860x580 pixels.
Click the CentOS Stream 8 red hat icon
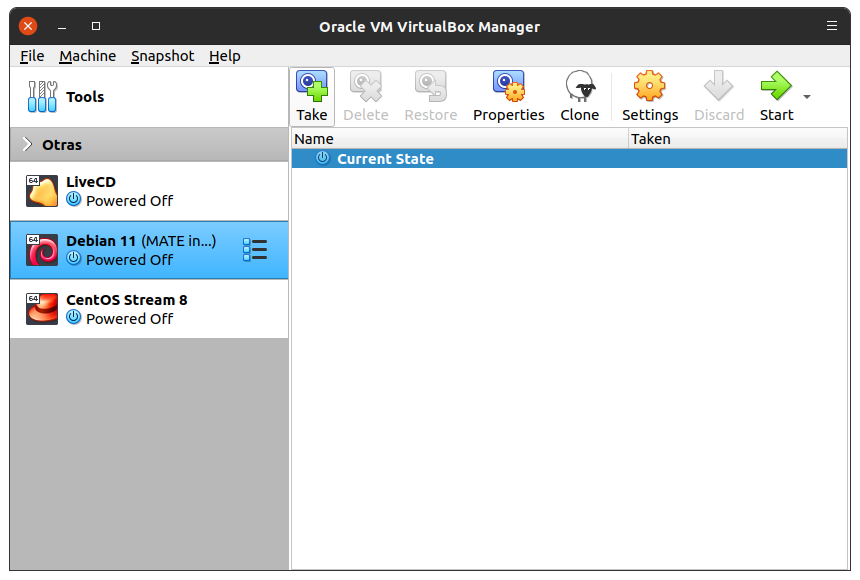[x=42, y=309]
